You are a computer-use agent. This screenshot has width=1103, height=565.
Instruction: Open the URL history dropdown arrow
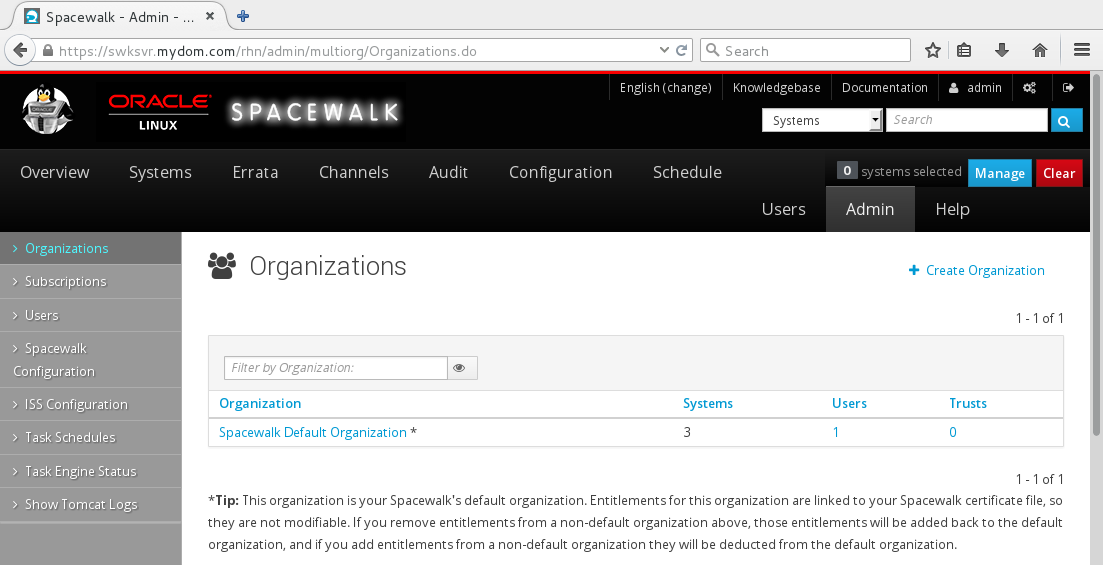pos(664,51)
